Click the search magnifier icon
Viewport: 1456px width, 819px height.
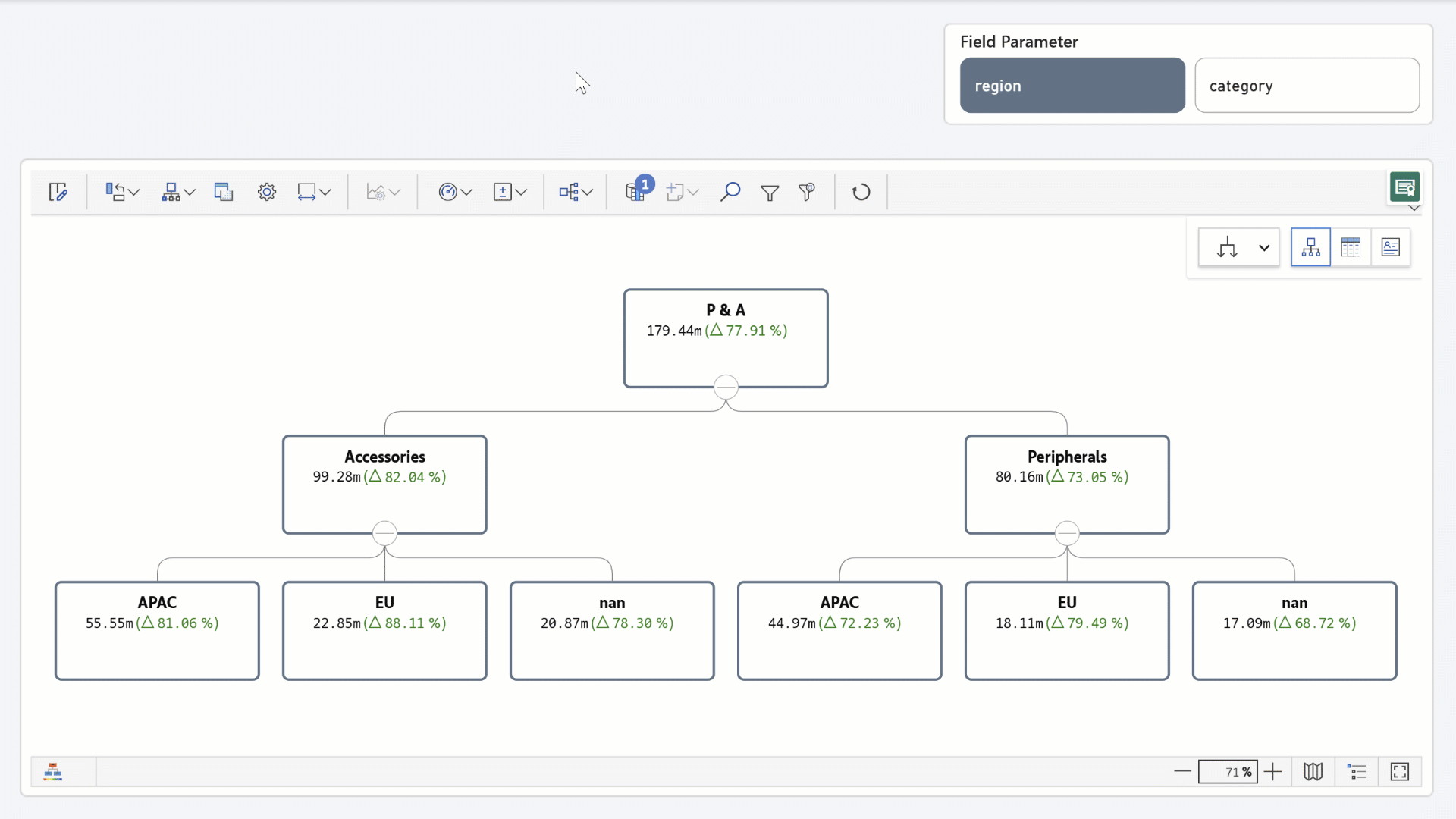(x=730, y=192)
